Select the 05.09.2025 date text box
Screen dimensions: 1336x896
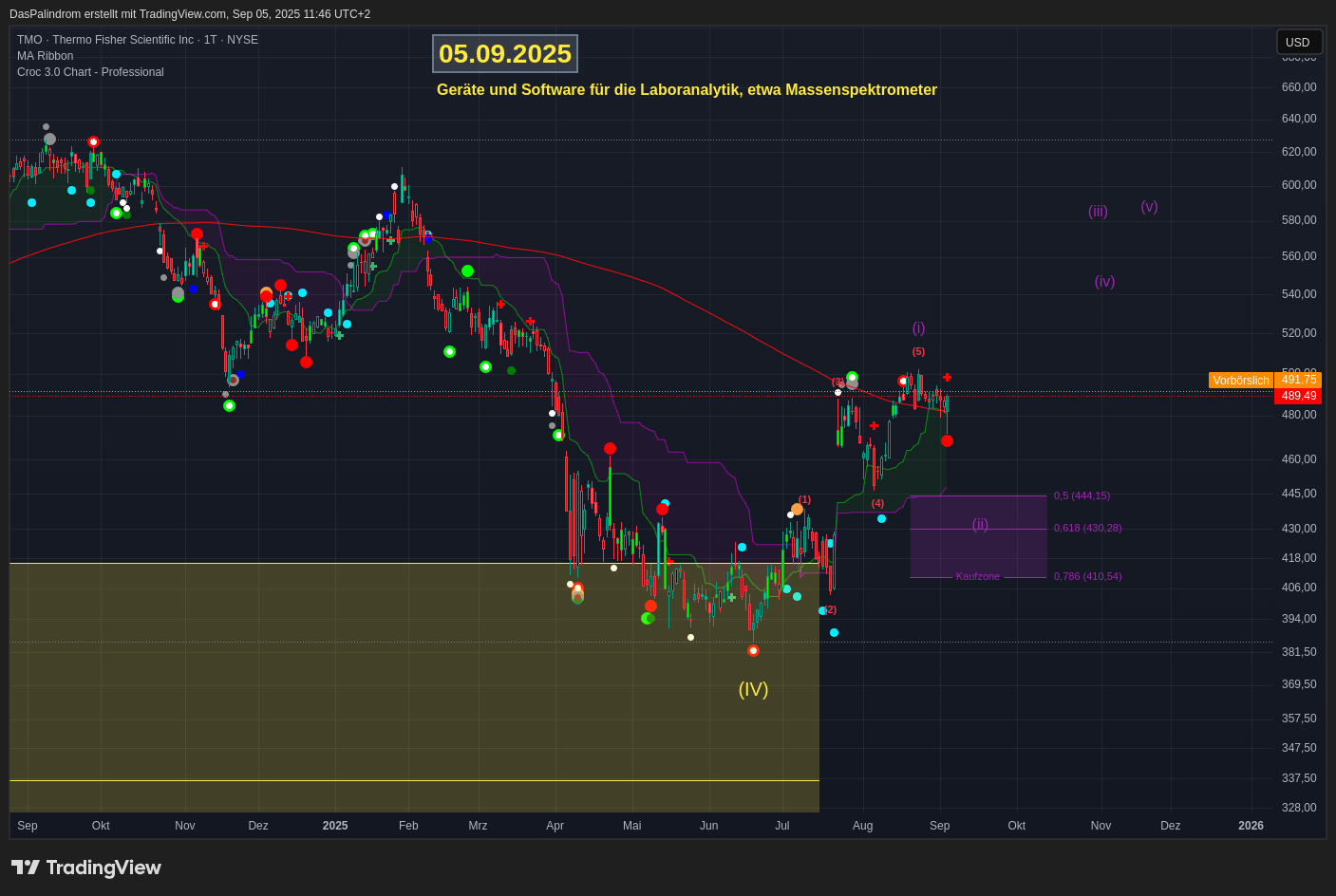505,54
